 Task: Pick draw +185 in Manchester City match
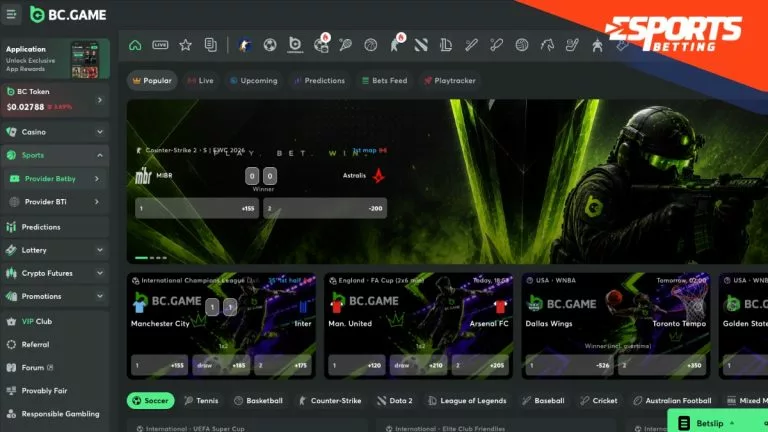221,365
